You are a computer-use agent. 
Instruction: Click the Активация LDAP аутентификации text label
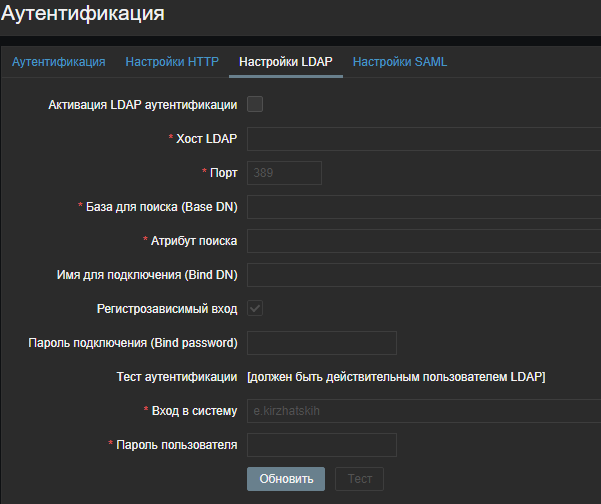[x=142, y=105]
